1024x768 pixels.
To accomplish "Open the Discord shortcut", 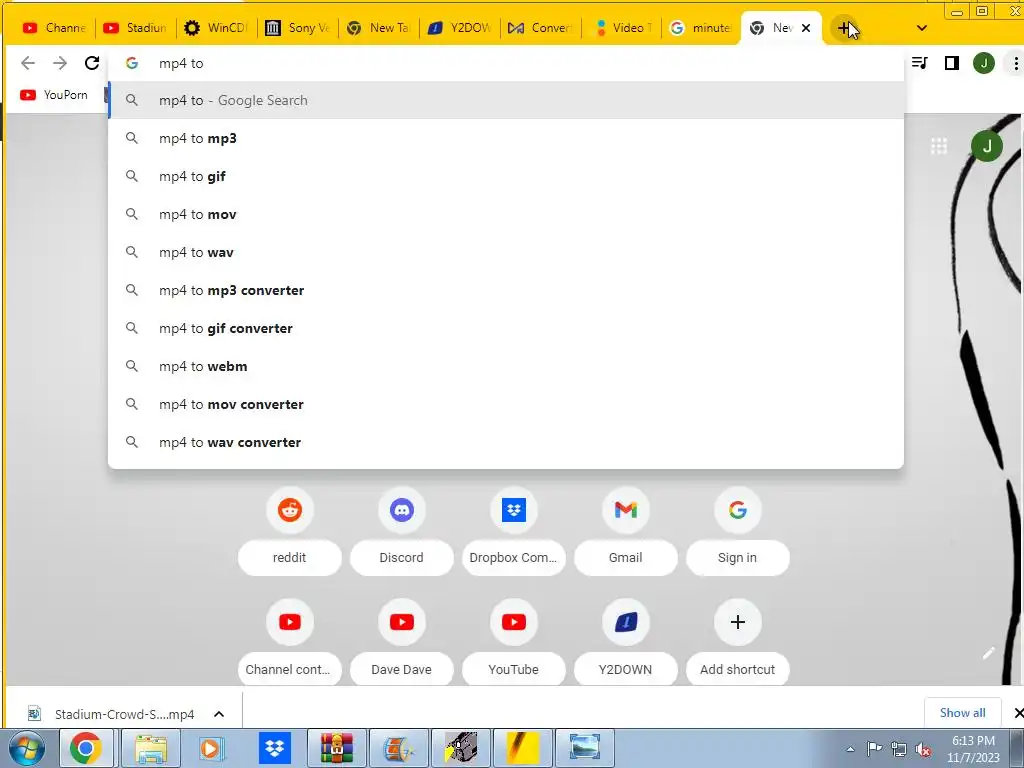I will (x=402, y=532).
